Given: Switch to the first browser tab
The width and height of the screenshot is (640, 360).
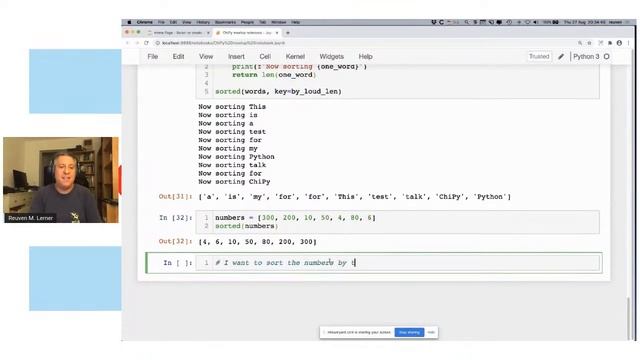Looking at the screenshot, I should point(178,33).
